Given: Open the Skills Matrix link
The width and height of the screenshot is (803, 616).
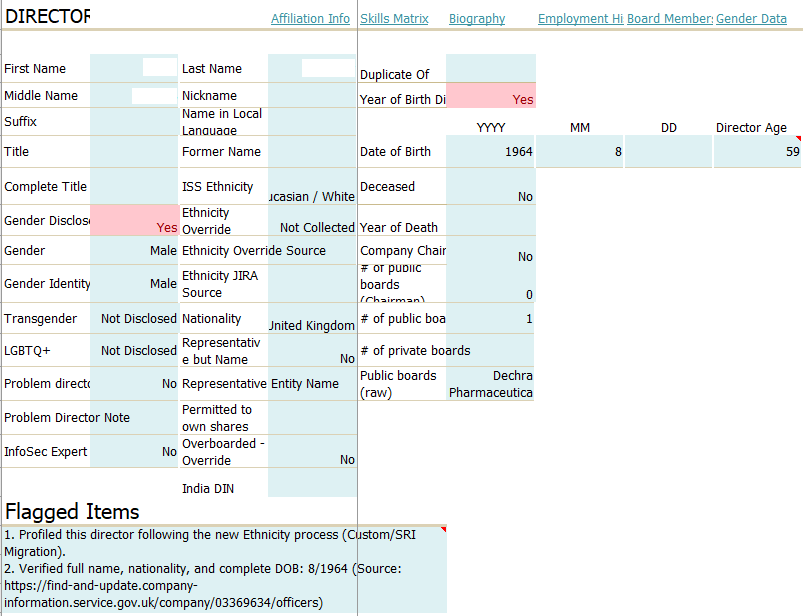Looking at the screenshot, I should pyautogui.click(x=394, y=18).
